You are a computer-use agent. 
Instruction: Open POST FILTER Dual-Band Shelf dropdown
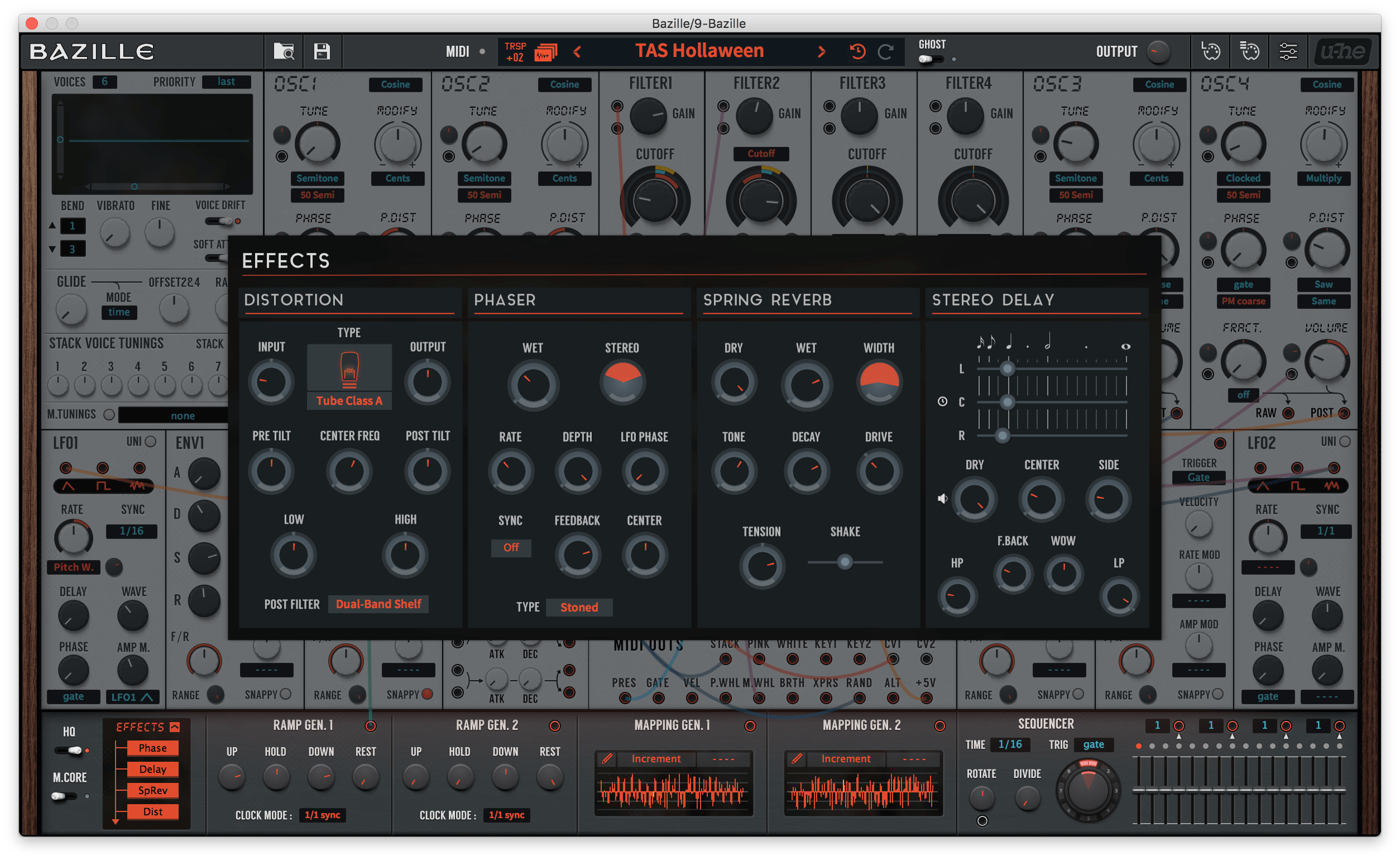[378, 604]
